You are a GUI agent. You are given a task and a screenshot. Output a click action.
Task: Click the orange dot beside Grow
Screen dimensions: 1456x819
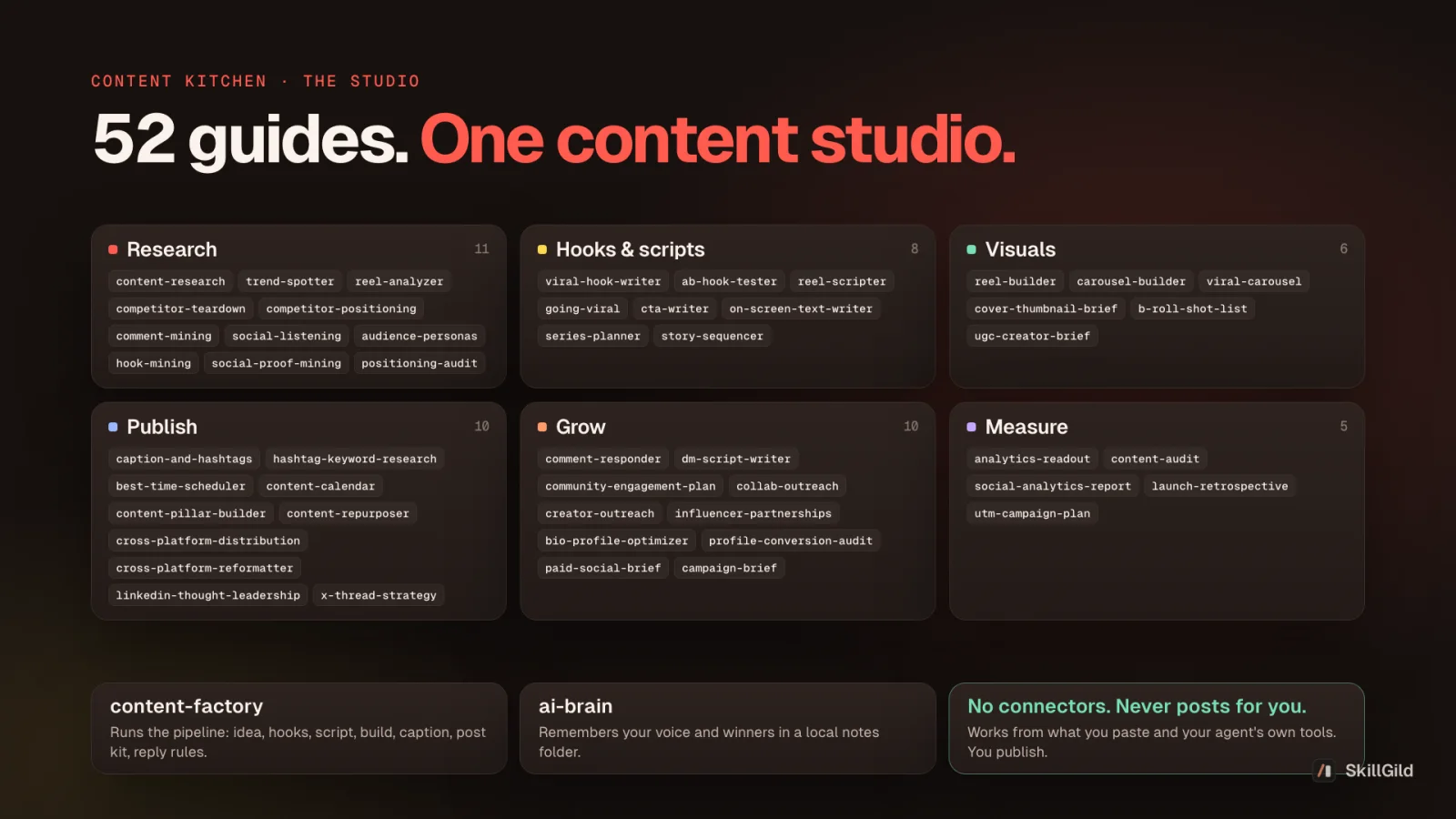click(x=542, y=427)
